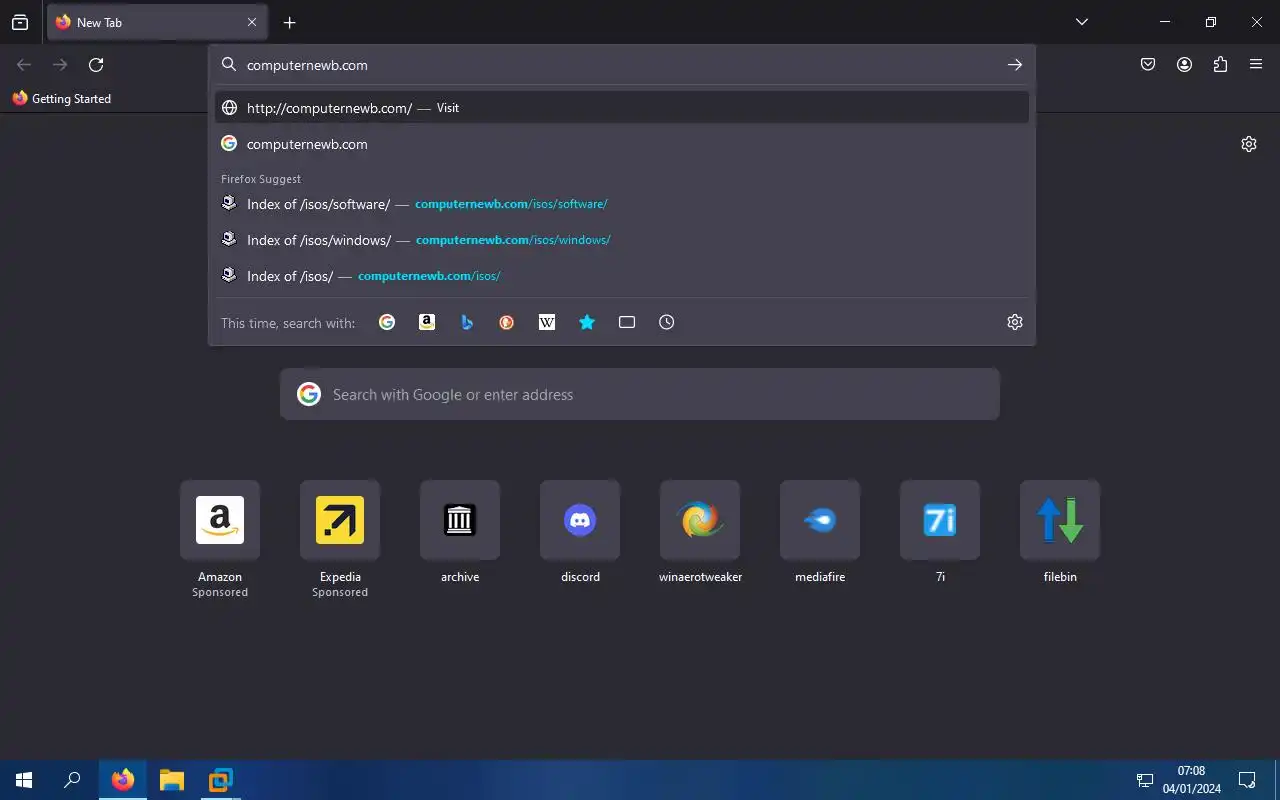Open the Windows notification center icon
Image resolution: width=1280 pixels, height=800 pixels.
[1247, 780]
